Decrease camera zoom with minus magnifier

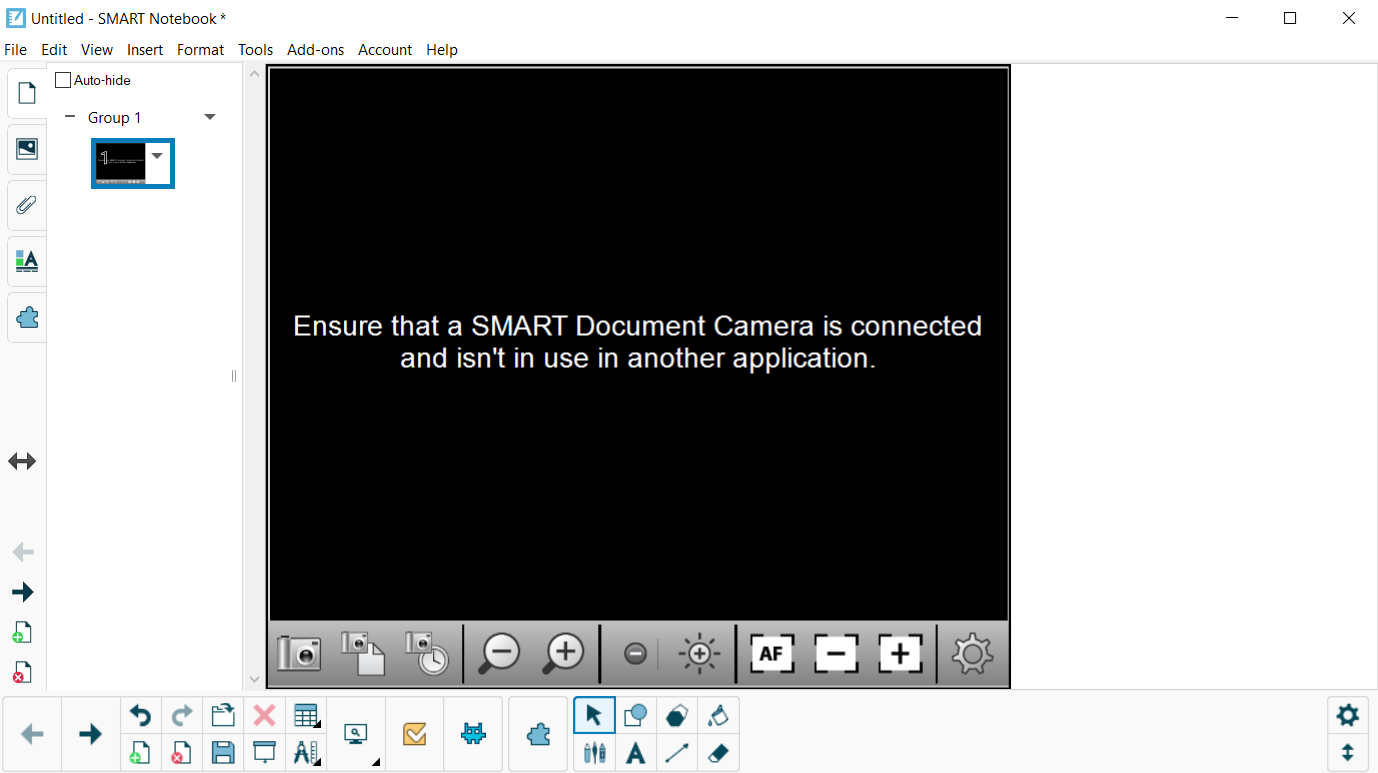point(501,652)
